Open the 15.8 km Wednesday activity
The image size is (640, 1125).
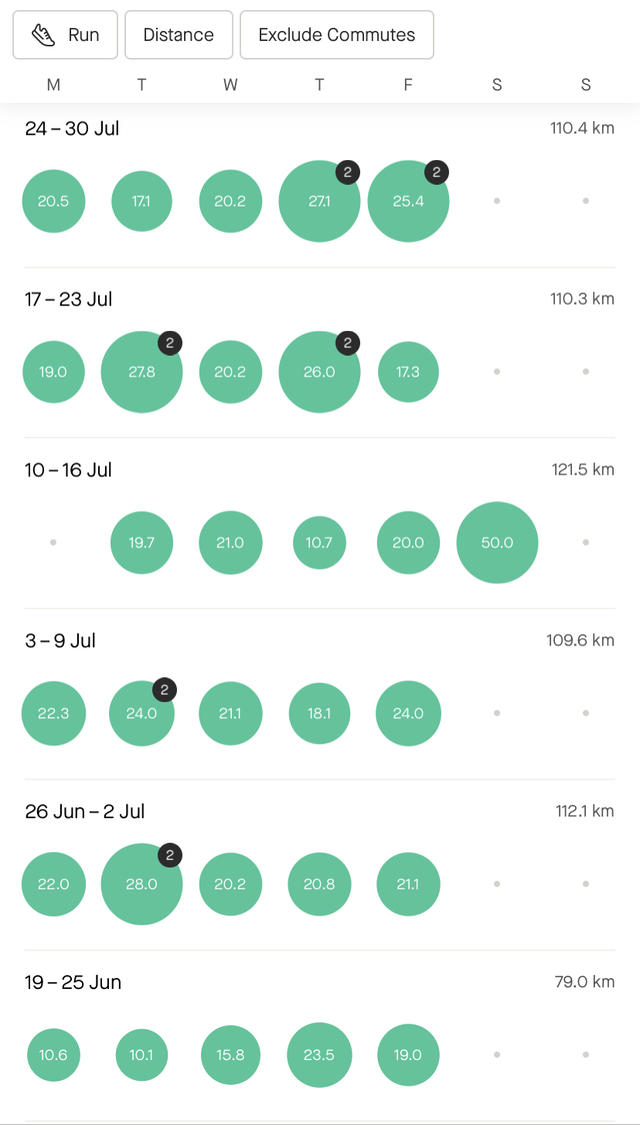click(x=230, y=1054)
